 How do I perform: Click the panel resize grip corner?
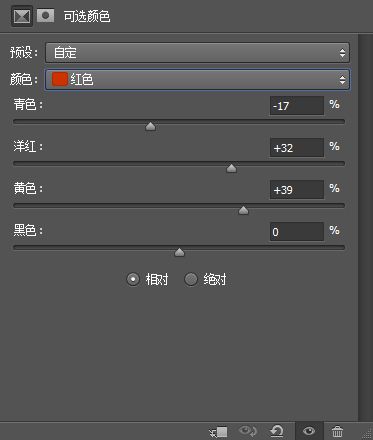coord(367,433)
